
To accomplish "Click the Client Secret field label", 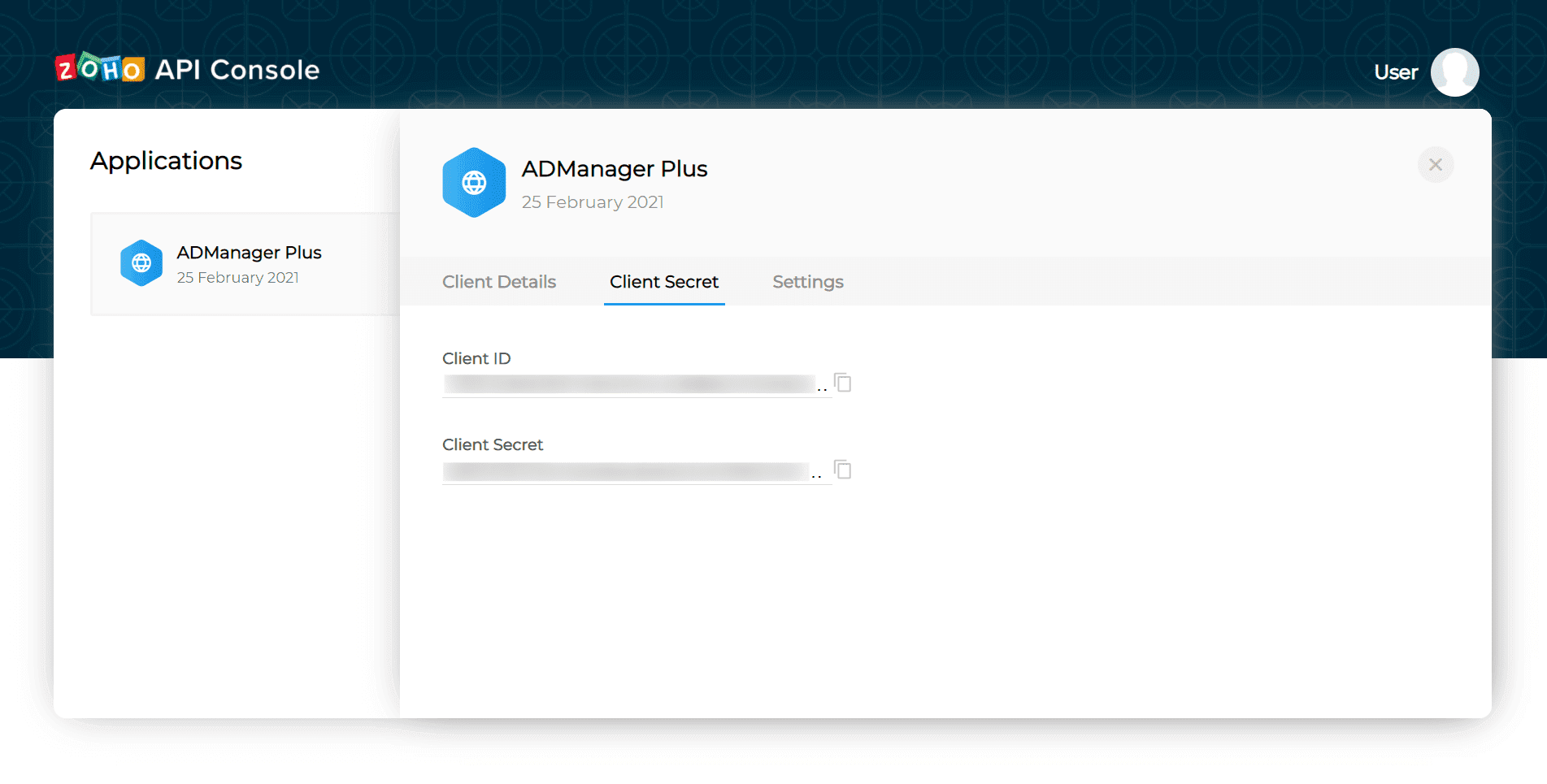I will 493,444.
